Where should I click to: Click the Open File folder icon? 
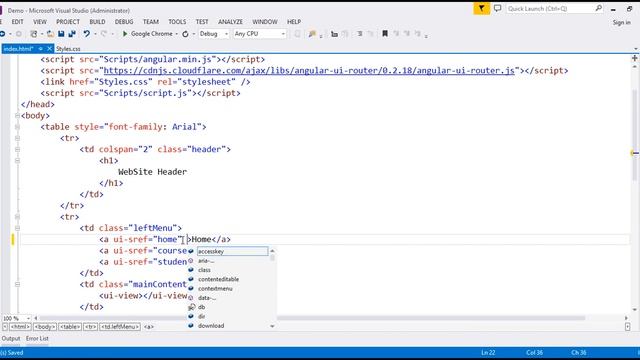click(50, 34)
